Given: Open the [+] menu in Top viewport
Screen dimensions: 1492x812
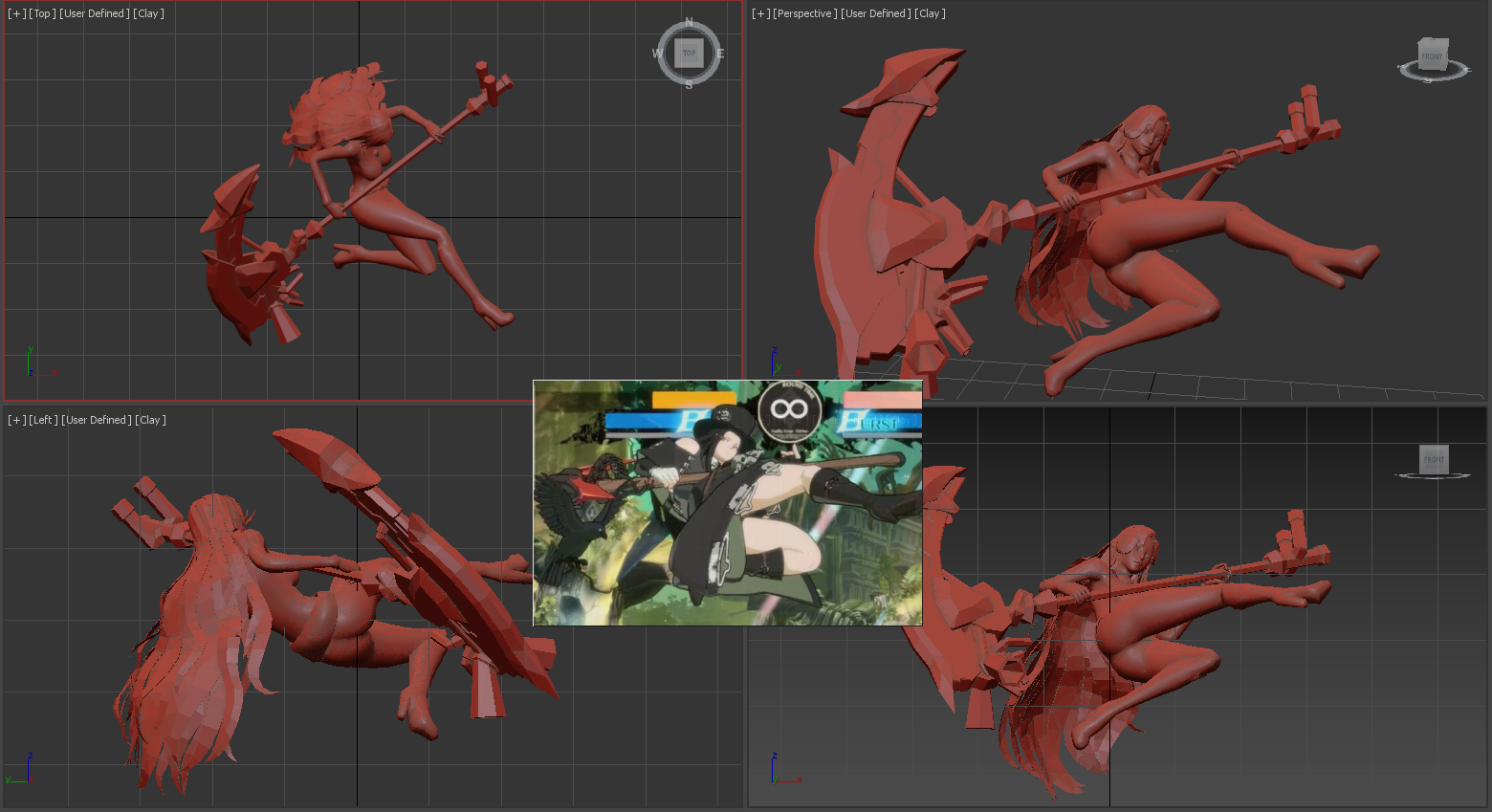Looking at the screenshot, I should (x=16, y=13).
